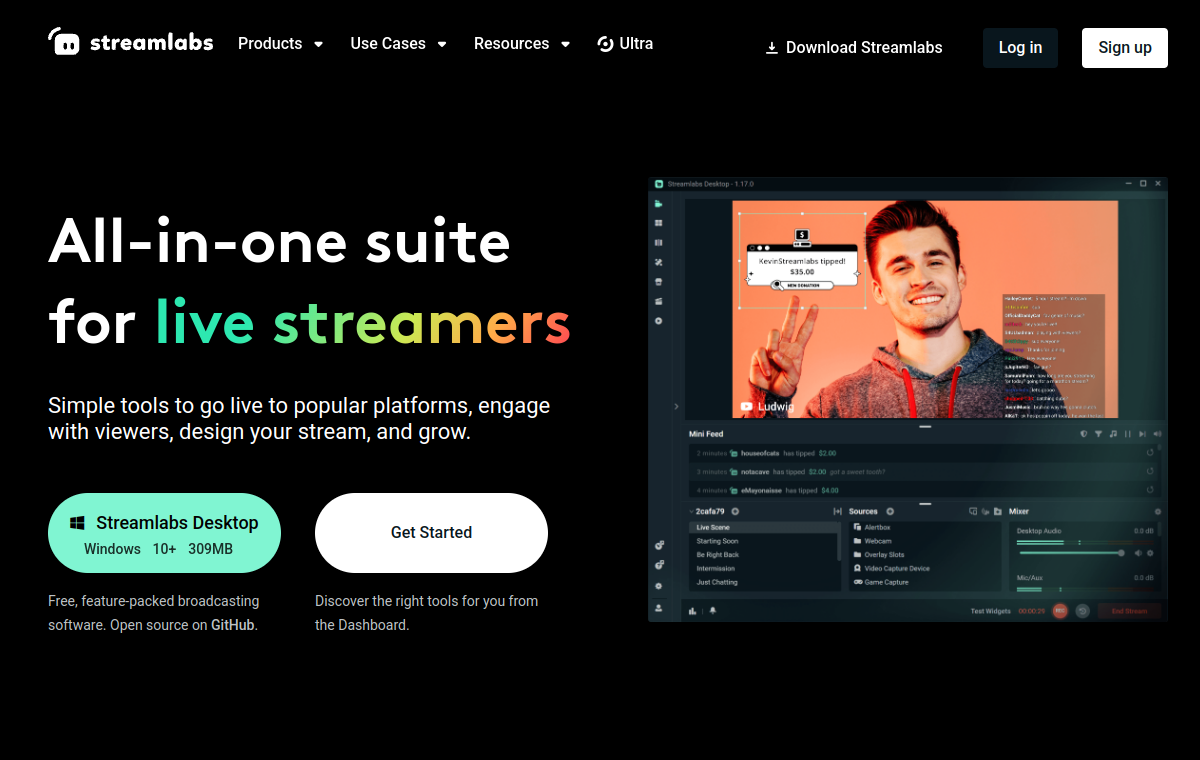Click the add folder icon in Sources

pyautogui.click(x=998, y=512)
